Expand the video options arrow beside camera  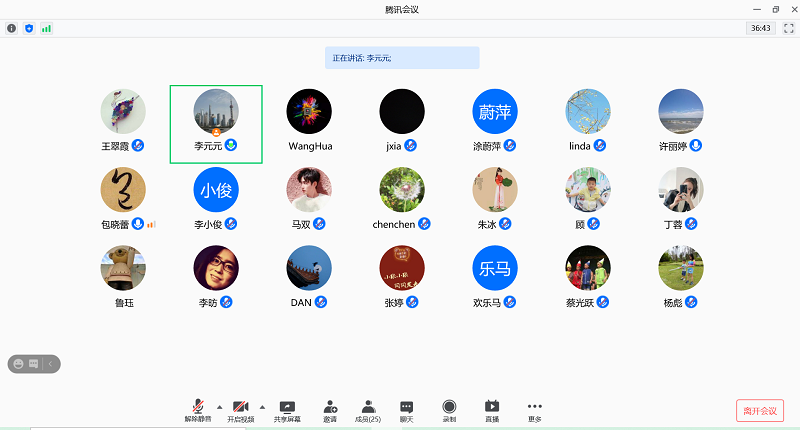(262, 406)
